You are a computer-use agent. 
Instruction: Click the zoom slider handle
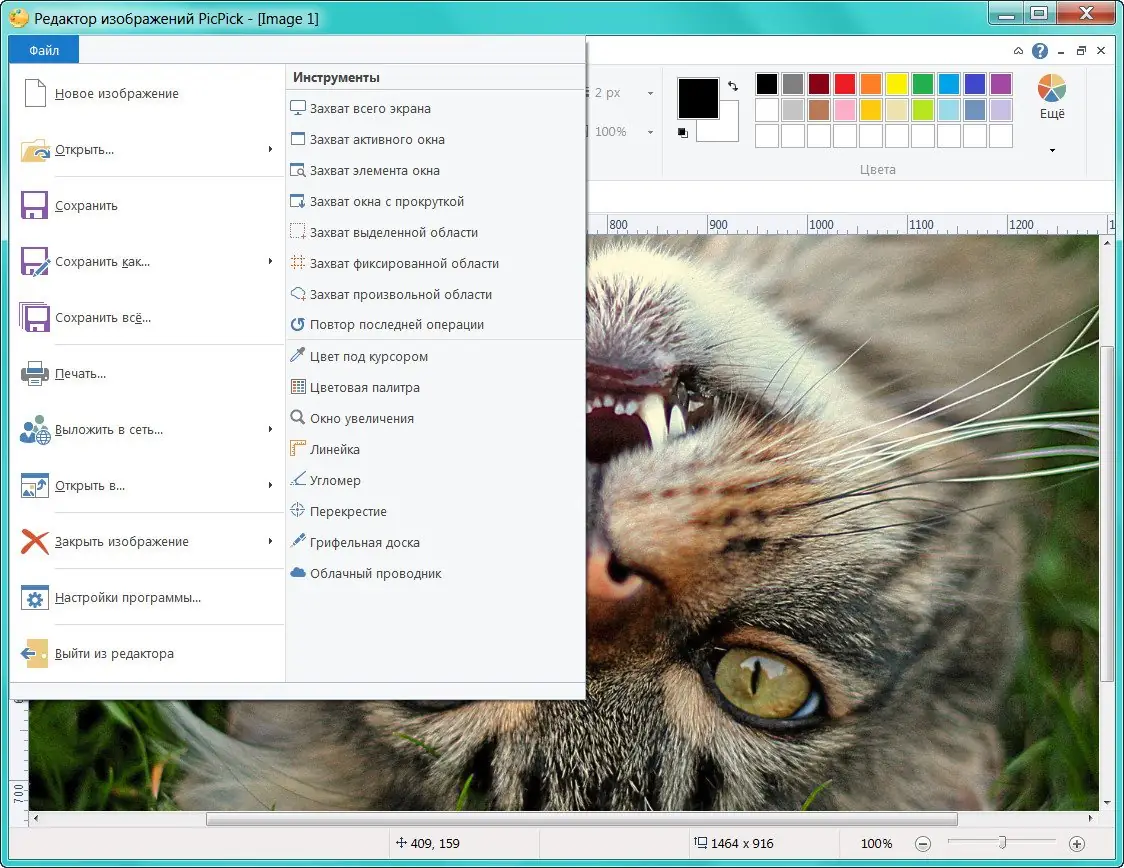pos(1002,843)
